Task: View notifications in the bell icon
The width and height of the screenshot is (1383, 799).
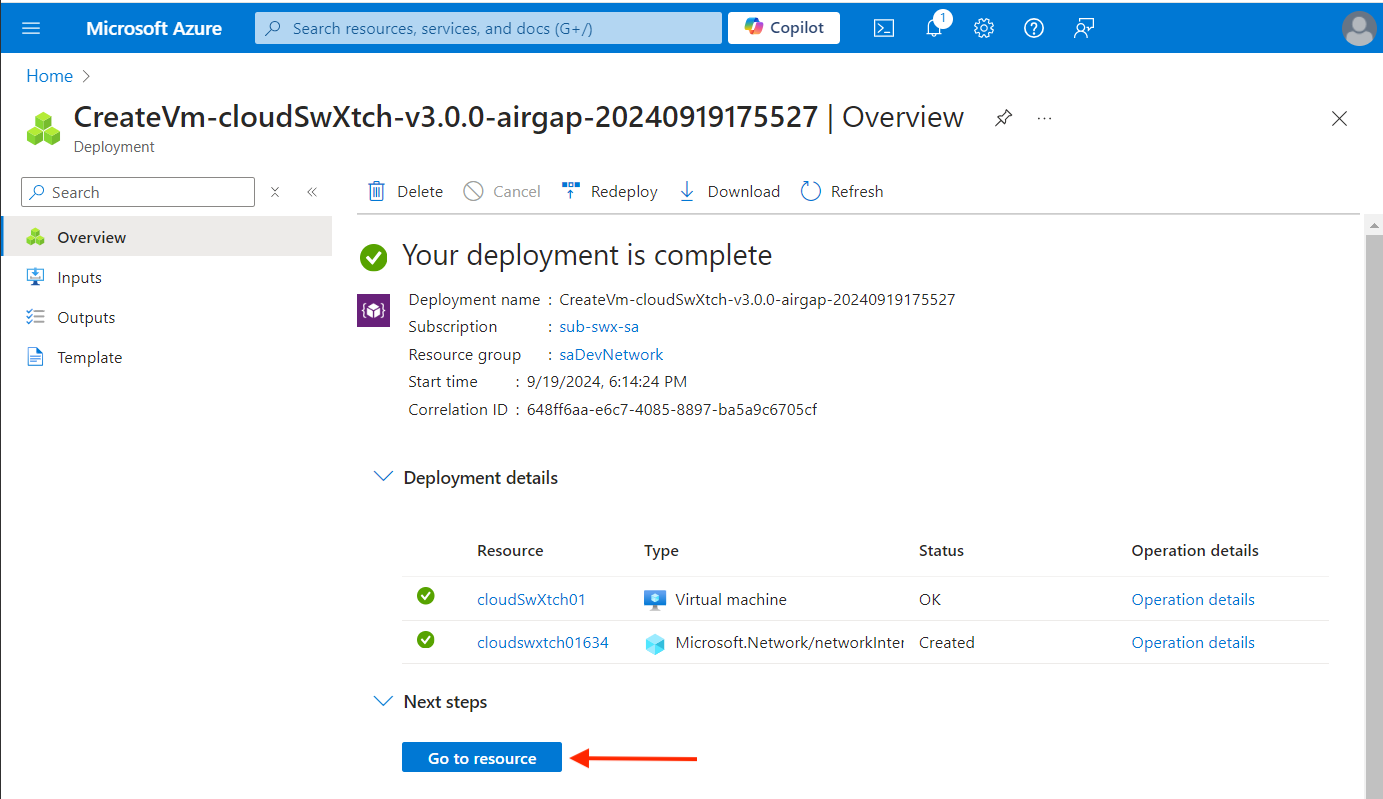Action: click(x=933, y=27)
